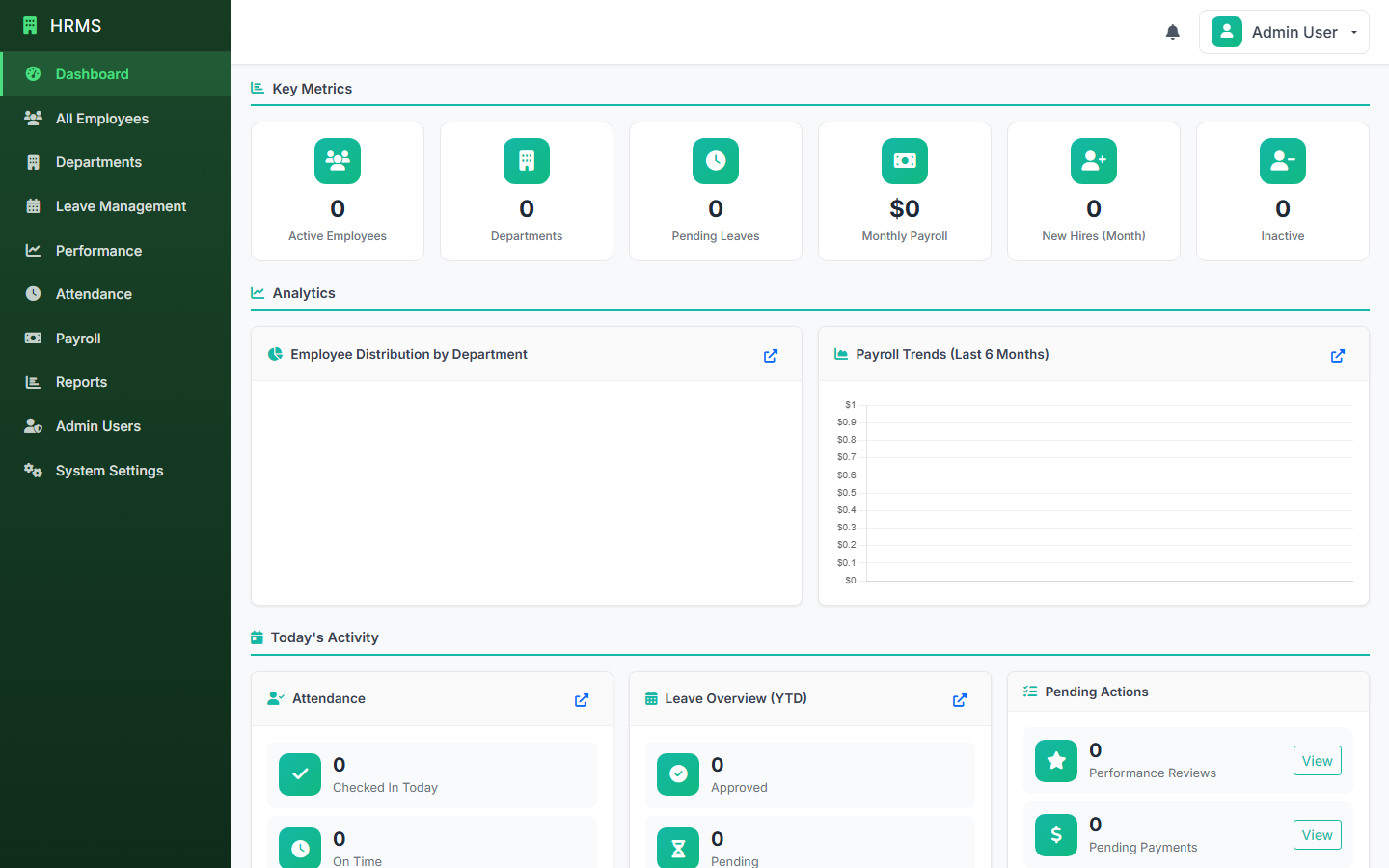Click Payroll Trends (Last 6 Months) title
This screenshot has height=868, width=1389.
(x=953, y=355)
